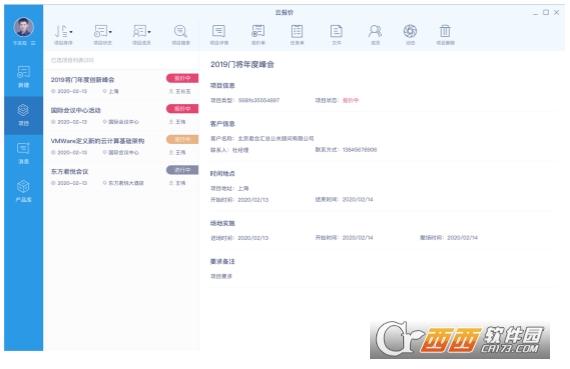Click the red status badge on 2019将门年度创新峰会
This screenshot has width=570, height=369.
(182, 78)
